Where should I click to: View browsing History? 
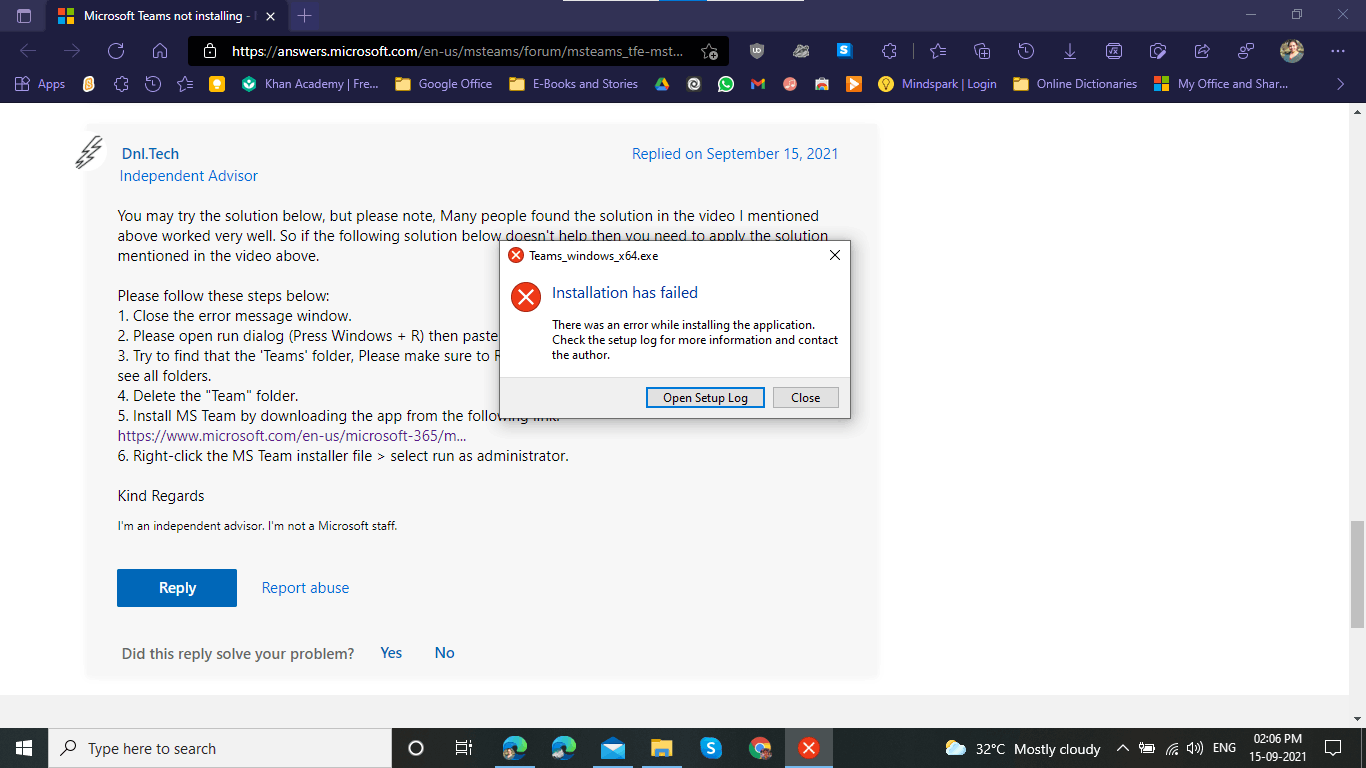click(1026, 51)
